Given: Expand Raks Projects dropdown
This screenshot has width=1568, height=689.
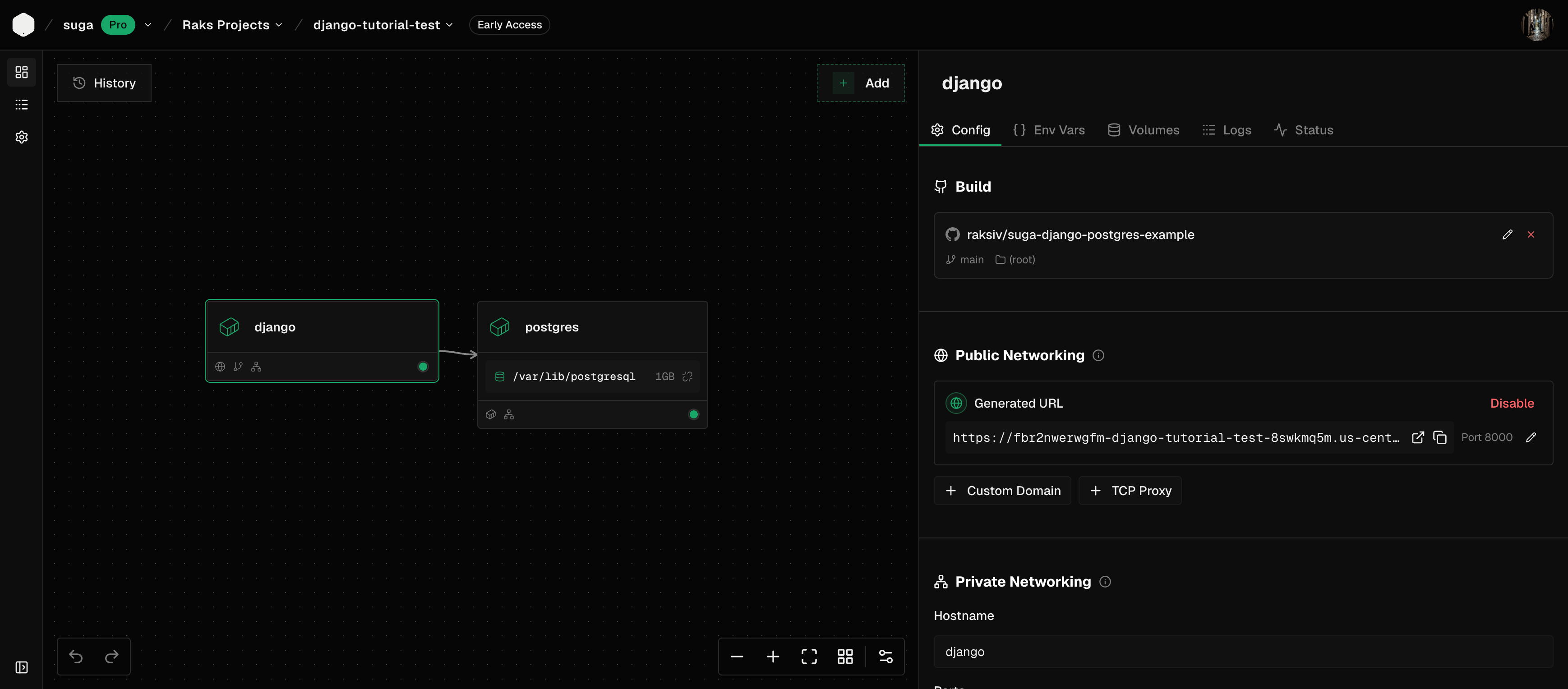Looking at the screenshot, I should tap(279, 25).
